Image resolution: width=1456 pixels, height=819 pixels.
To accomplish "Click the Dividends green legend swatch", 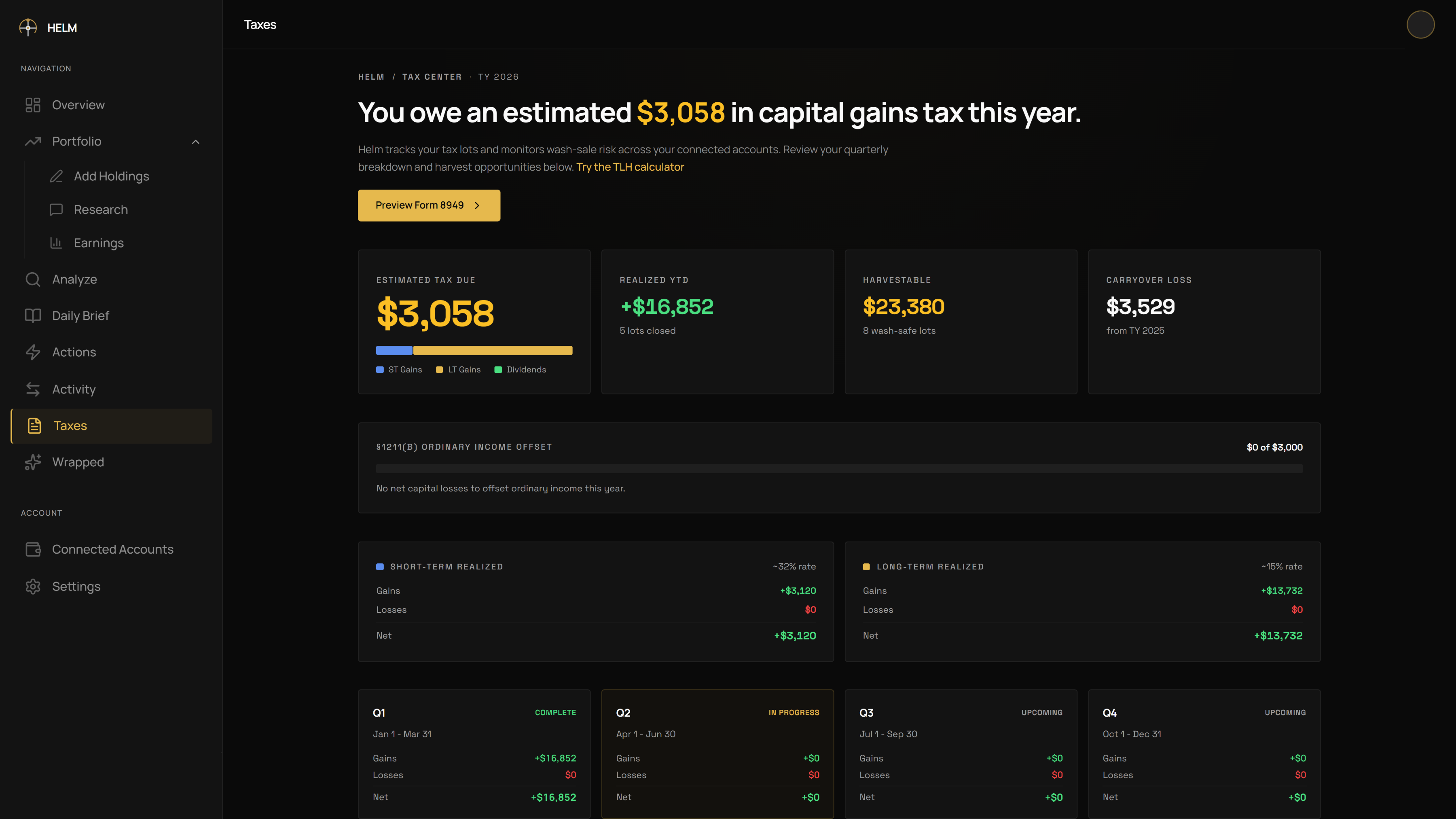I will click(x=498, y=370).
